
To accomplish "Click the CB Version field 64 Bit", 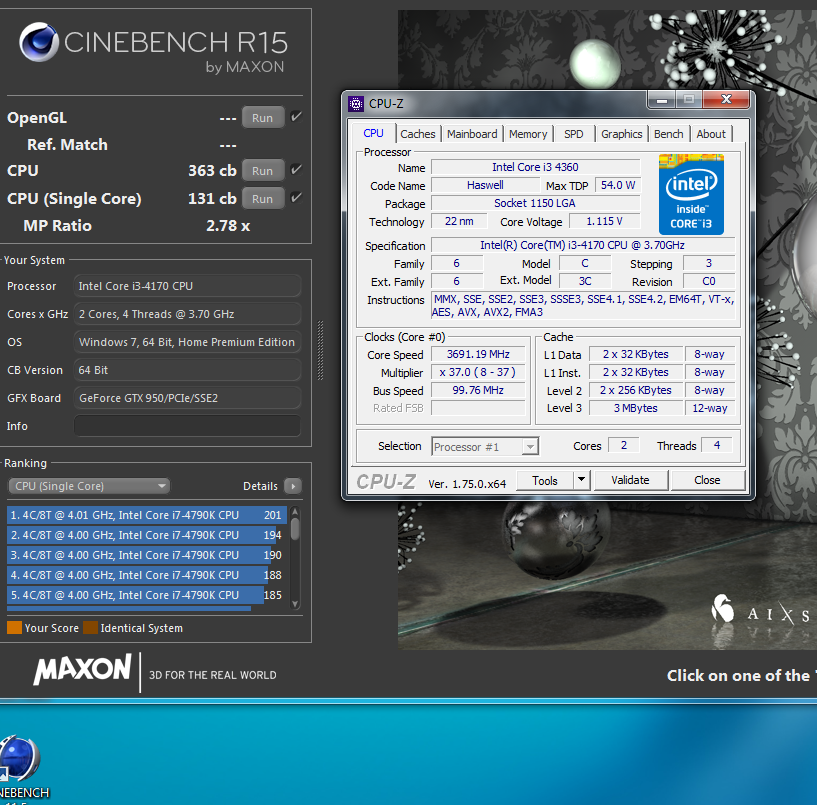I will click(187, 370).
